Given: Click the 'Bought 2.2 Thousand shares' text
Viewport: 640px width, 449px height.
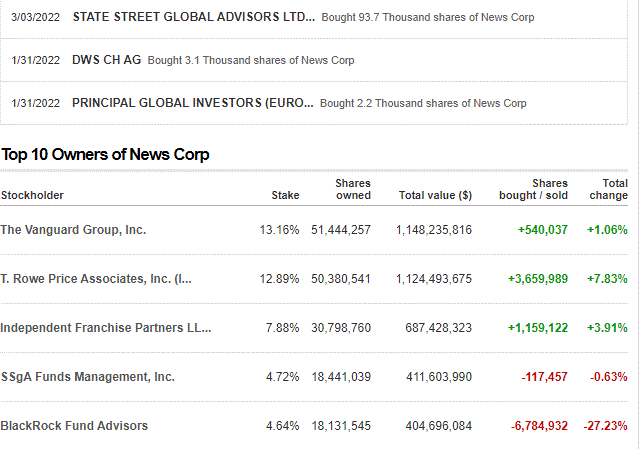Looking at the screenshot, I should coord(423,103).
